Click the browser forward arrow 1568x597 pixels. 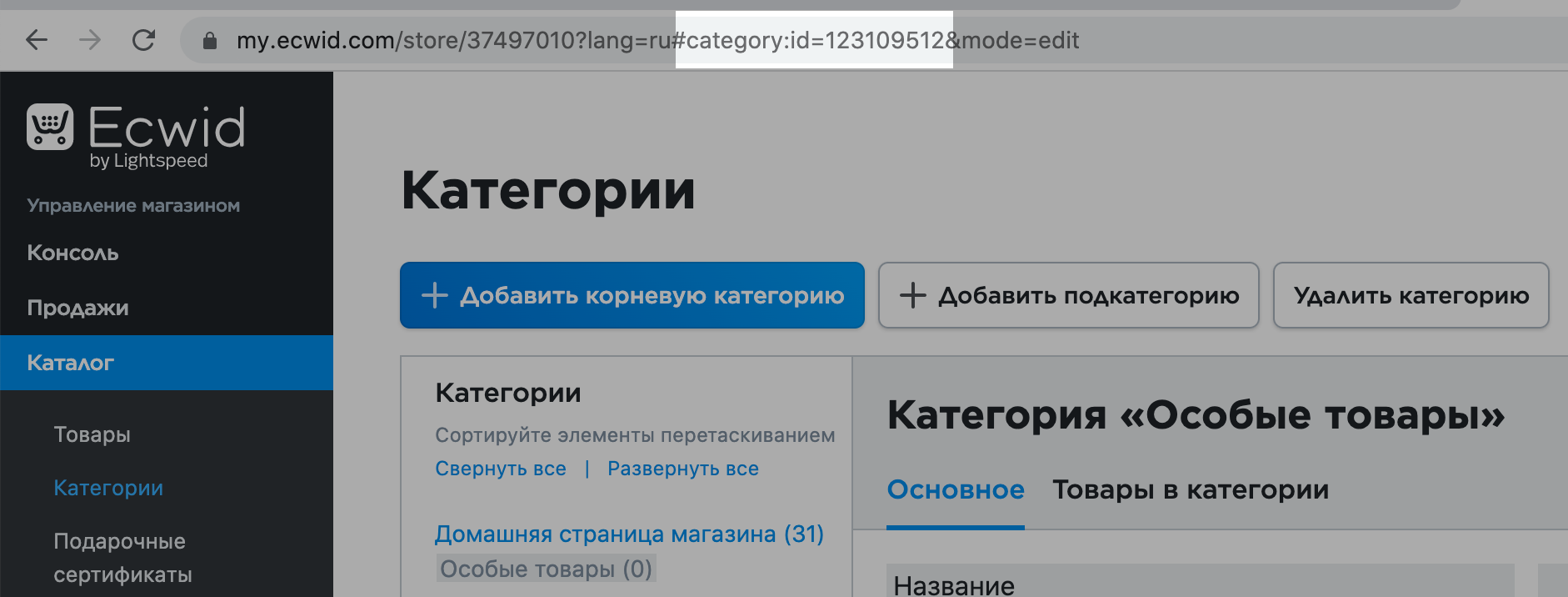90,40
